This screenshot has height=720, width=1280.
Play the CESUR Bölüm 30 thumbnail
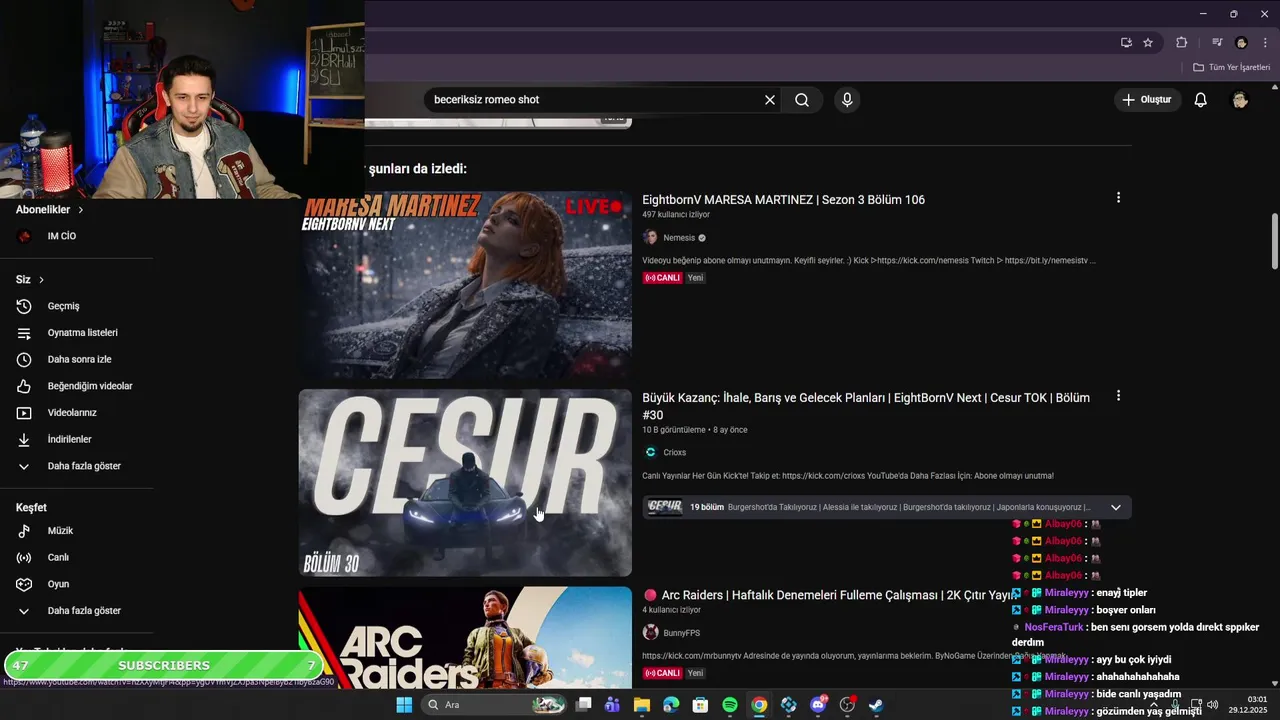click(x=465, y=483)
